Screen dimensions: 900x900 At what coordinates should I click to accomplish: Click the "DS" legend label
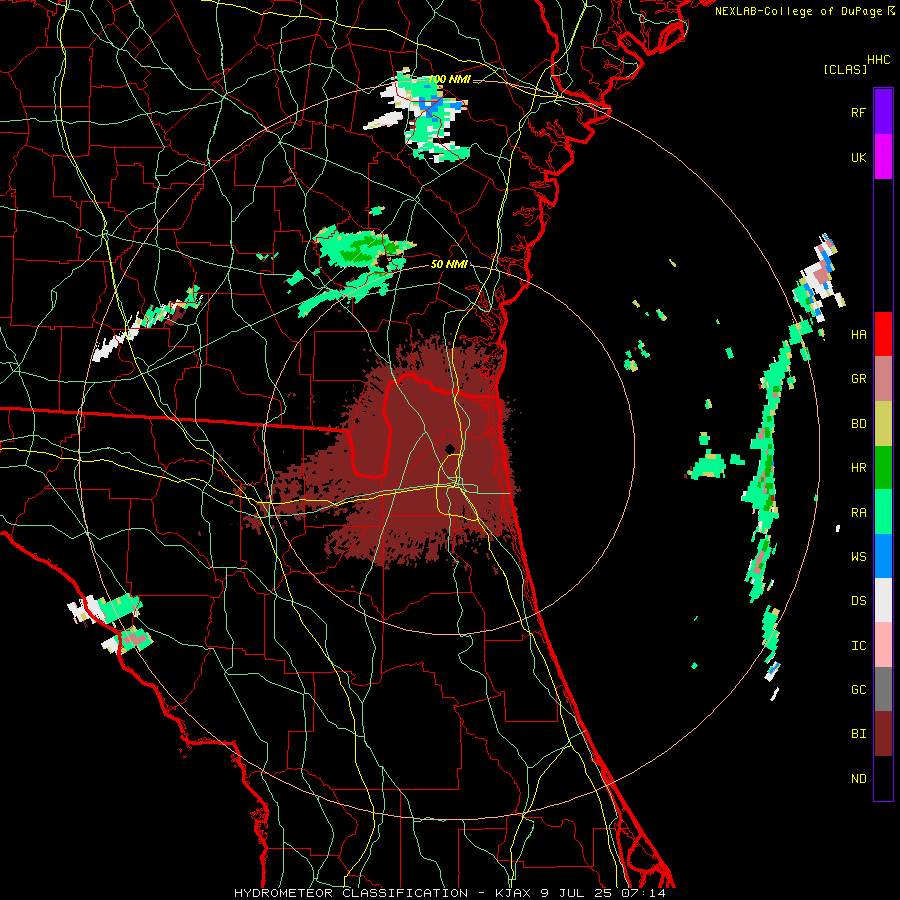(858, 601)
